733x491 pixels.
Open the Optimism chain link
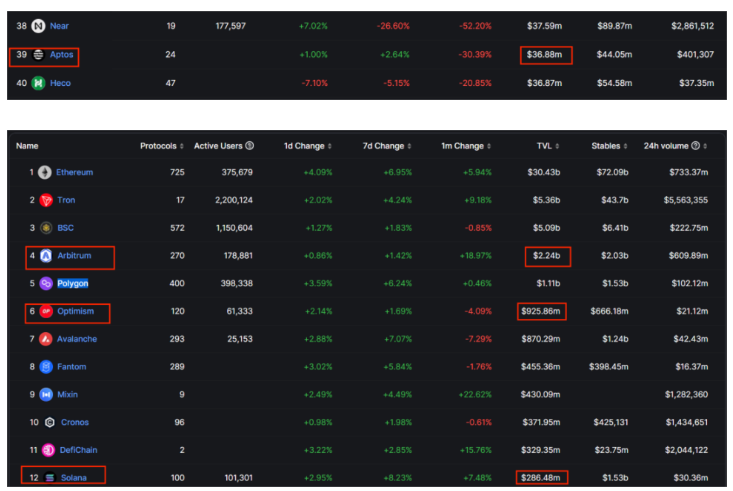pyautogui.click(x=75, y=311)
